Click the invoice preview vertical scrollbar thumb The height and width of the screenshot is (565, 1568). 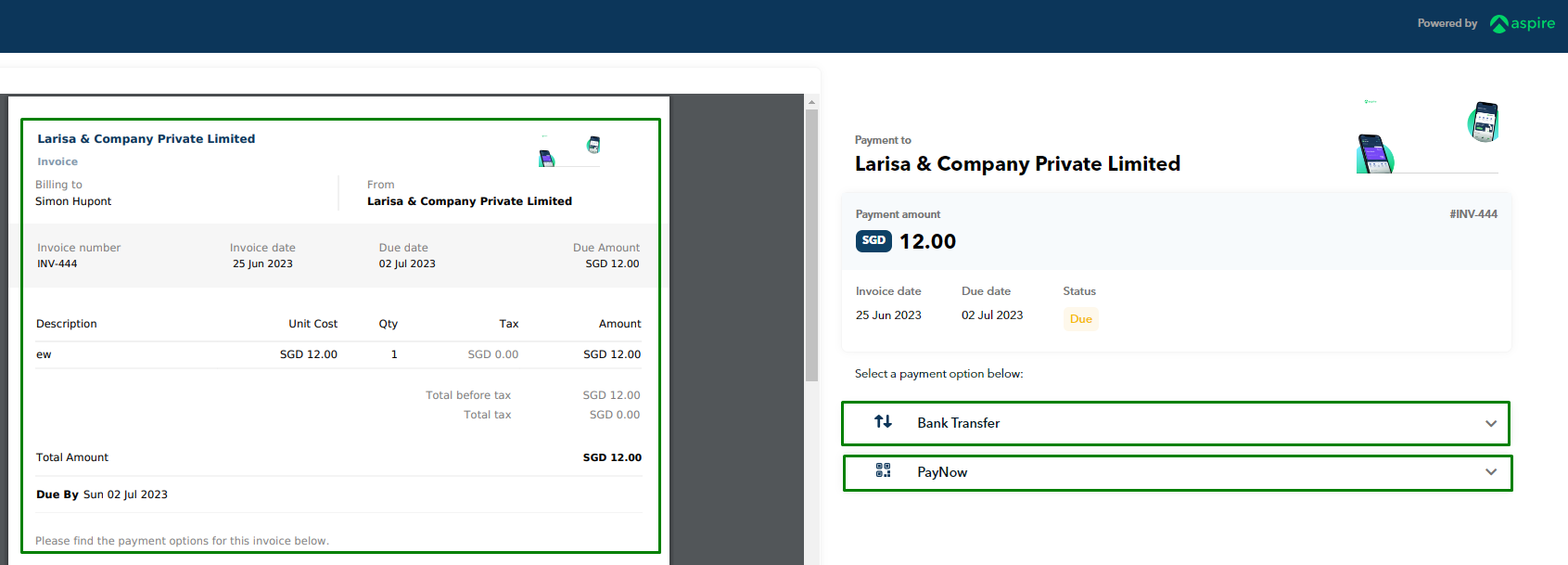(811, 245)
